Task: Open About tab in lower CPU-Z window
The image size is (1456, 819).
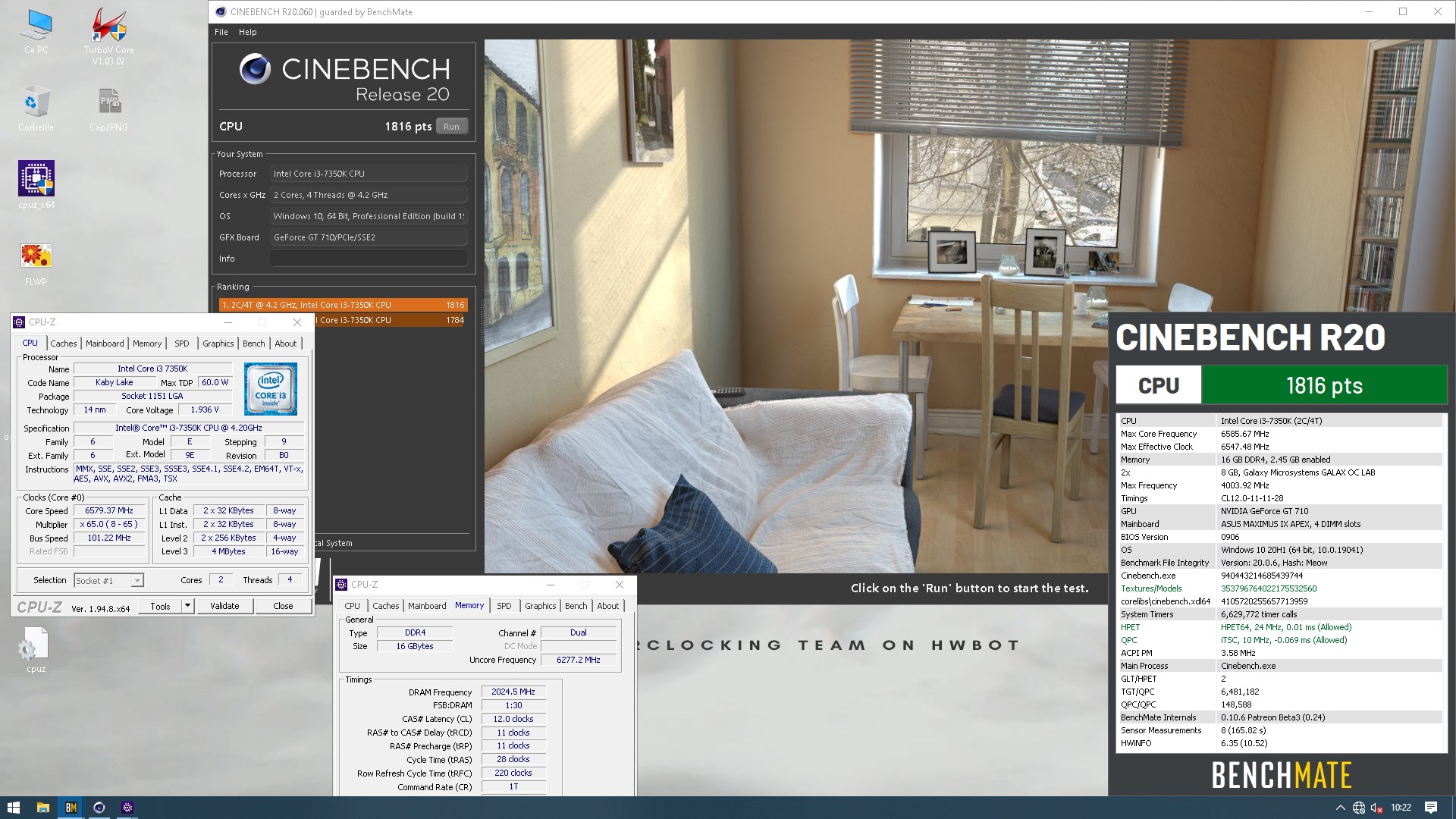Action: tap(608, 606)
